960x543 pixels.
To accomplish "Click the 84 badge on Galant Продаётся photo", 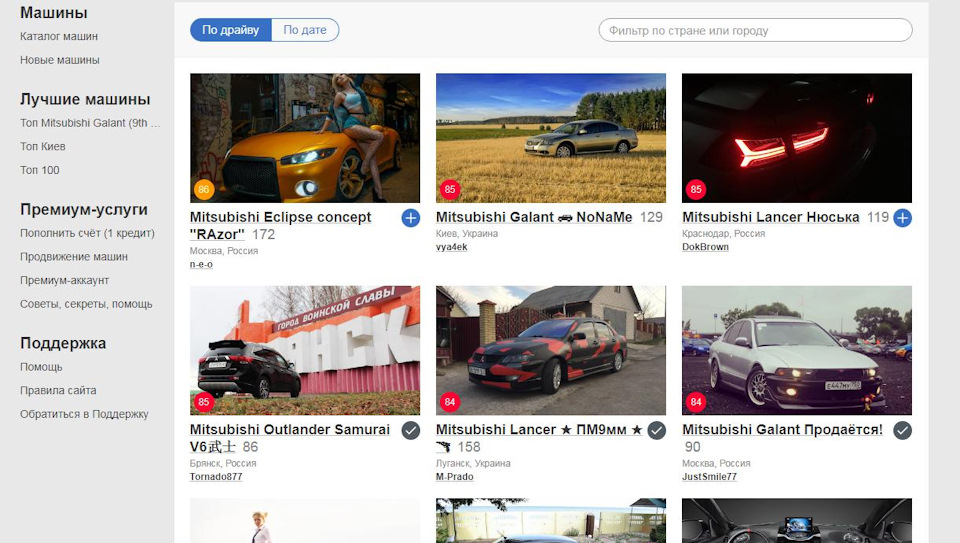I will point(696,402).
